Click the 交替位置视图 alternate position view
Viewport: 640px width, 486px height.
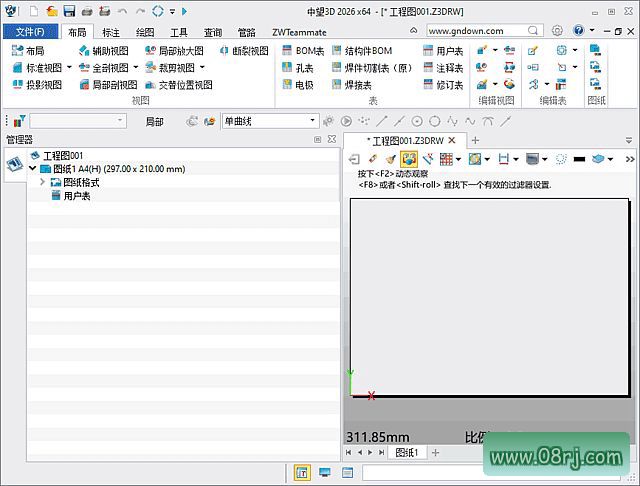click(179, 84)
